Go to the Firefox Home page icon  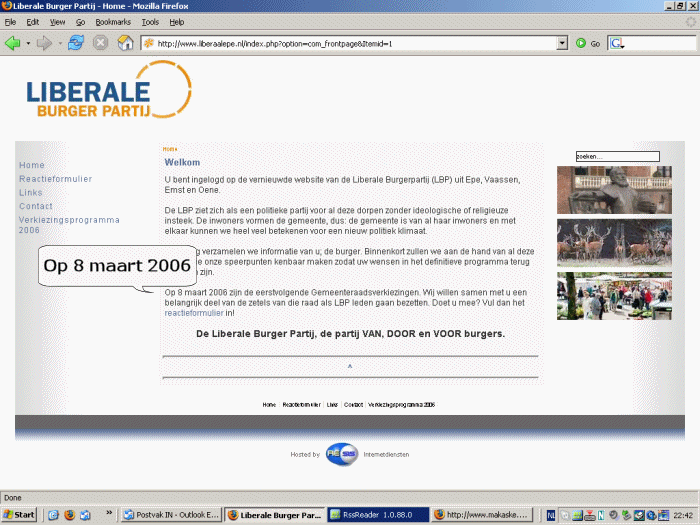[125, 43]
